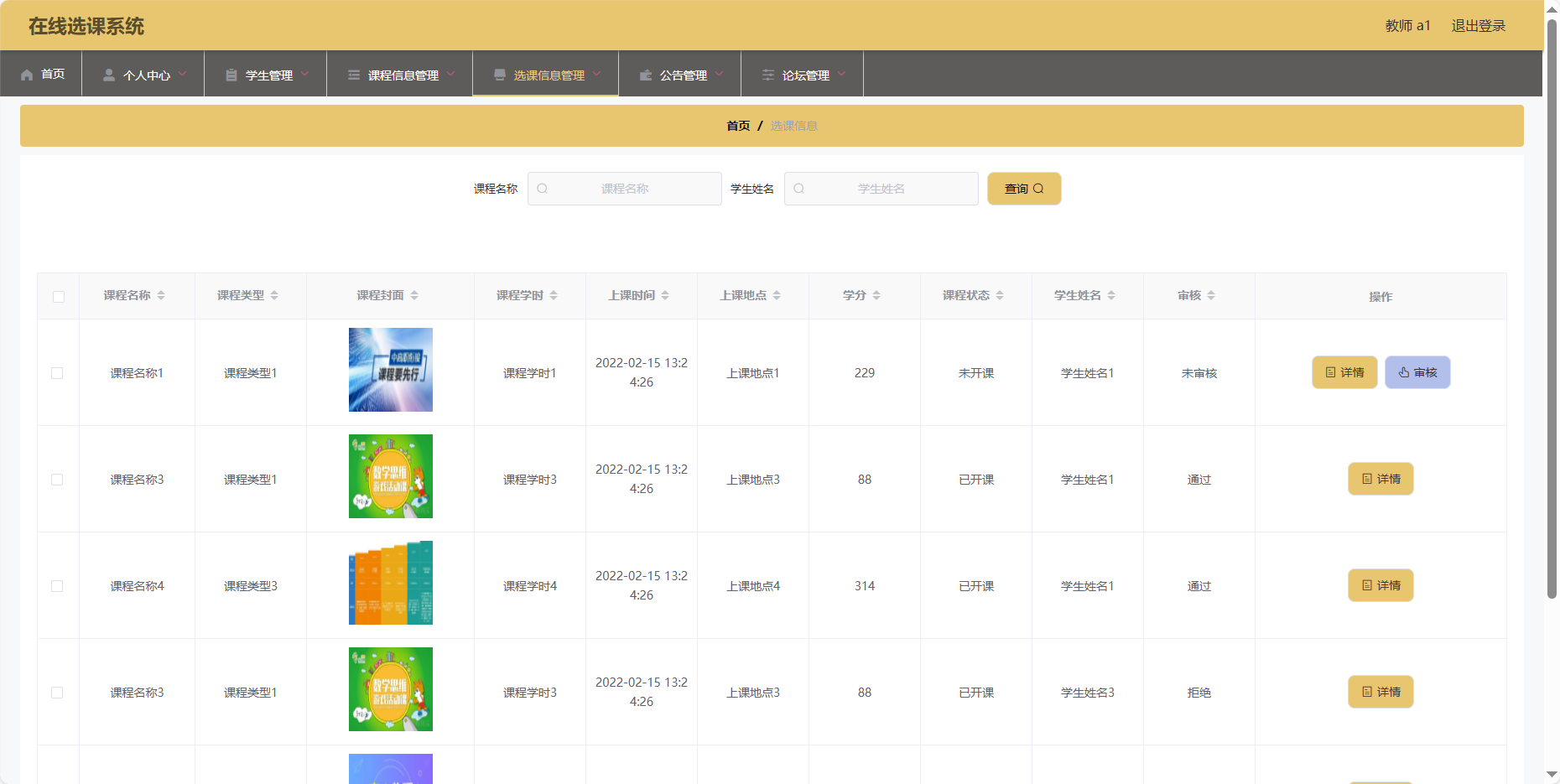This screenshot has height=784, width=1560.
Task: Click inside the 课程名称 search field
Action: (x=625, y=189)
